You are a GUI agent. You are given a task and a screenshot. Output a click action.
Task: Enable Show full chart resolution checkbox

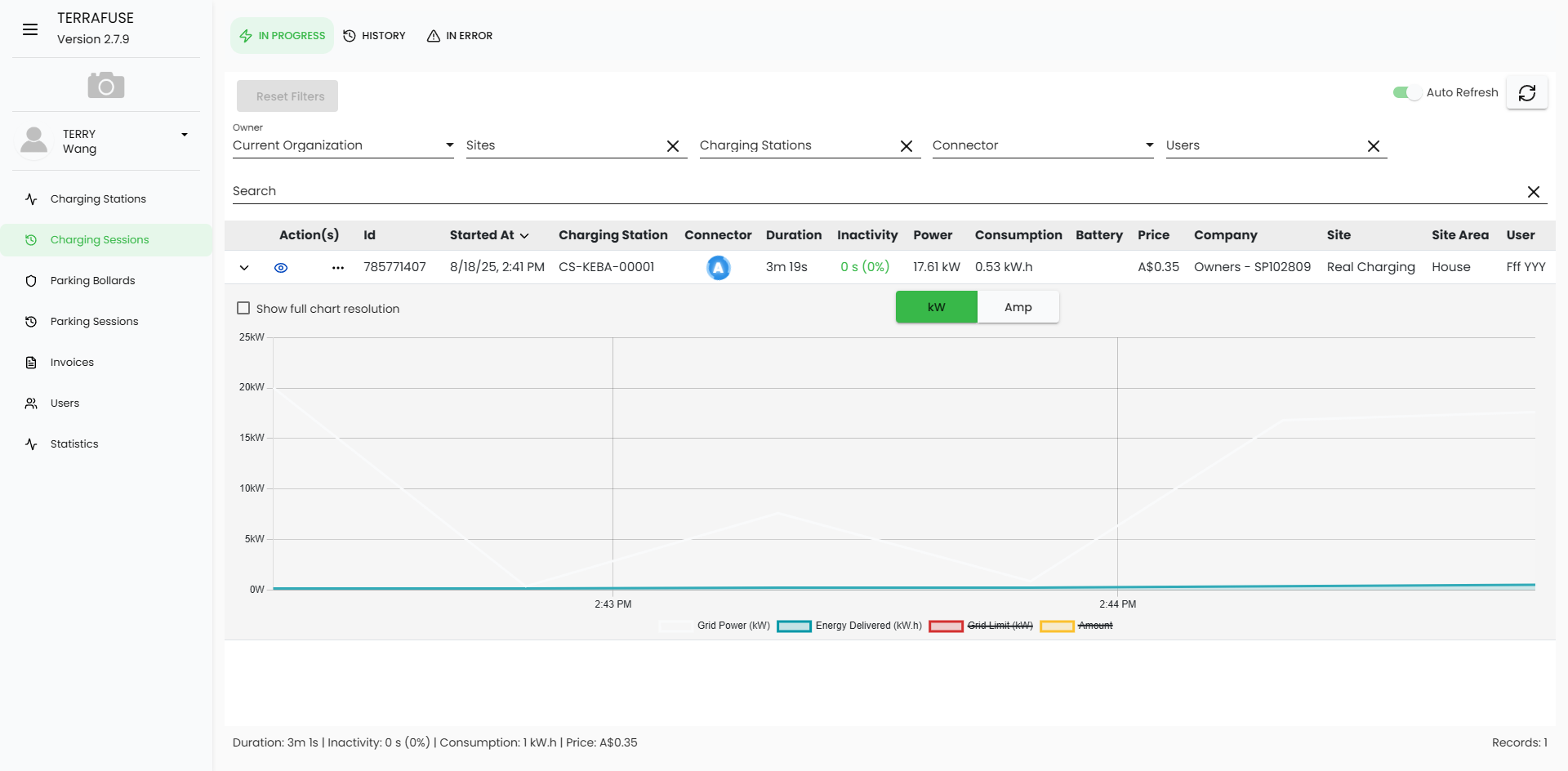point(243,309)
